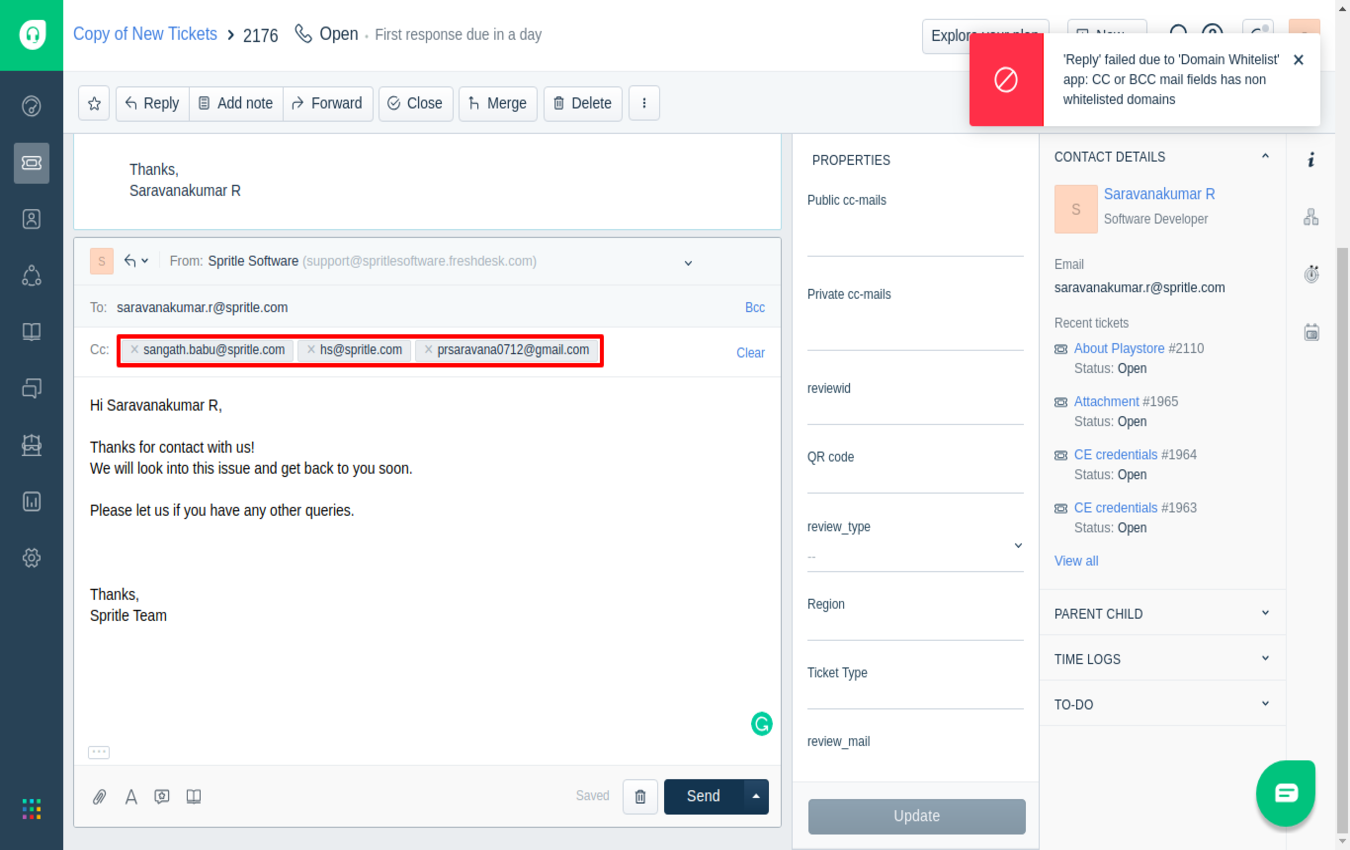The image size is (1350, 850).
Task: Open the Reports icon in the sidebar
Action: click(32, 501)
